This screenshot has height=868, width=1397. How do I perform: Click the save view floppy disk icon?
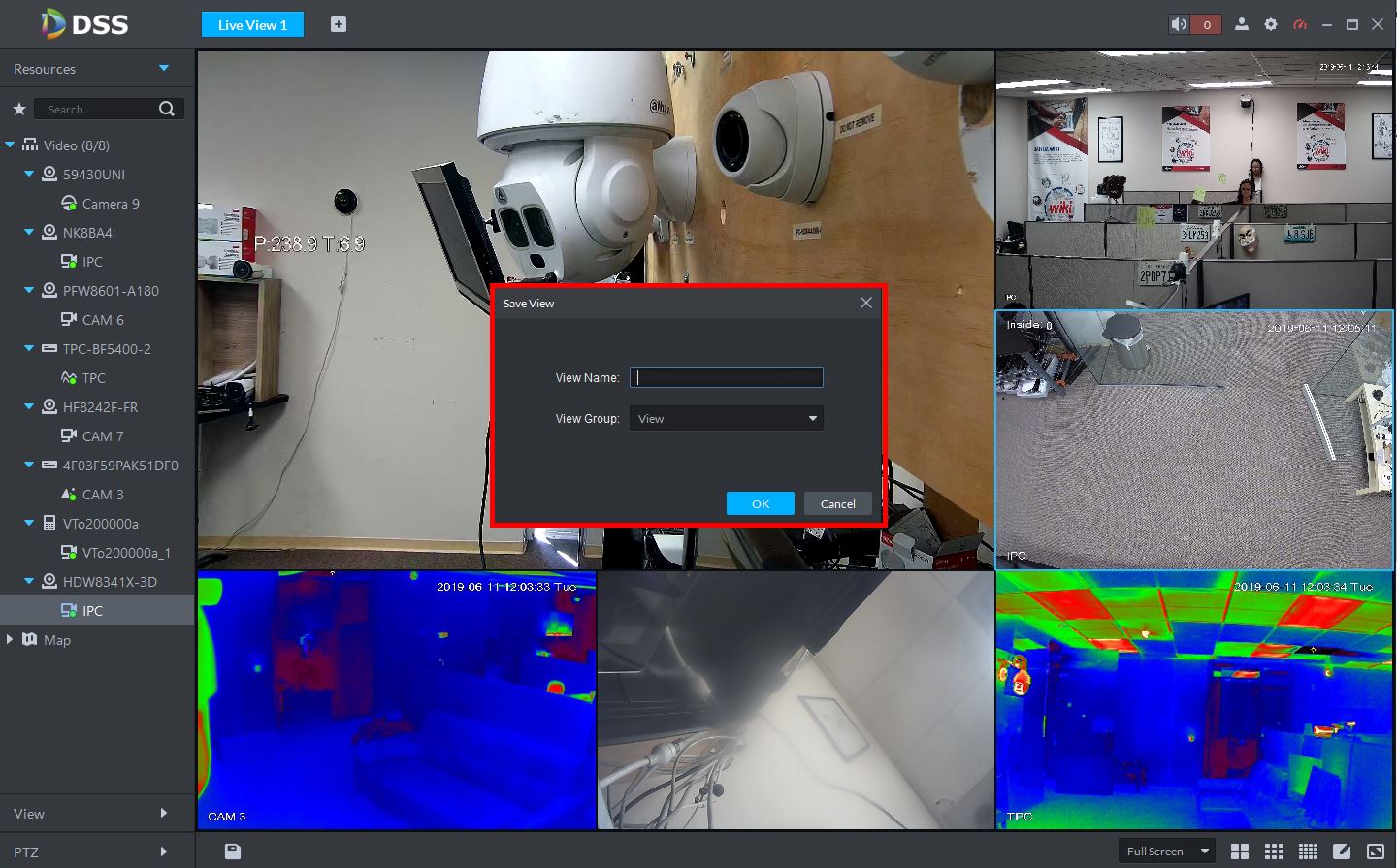click(x=233, y=851)
